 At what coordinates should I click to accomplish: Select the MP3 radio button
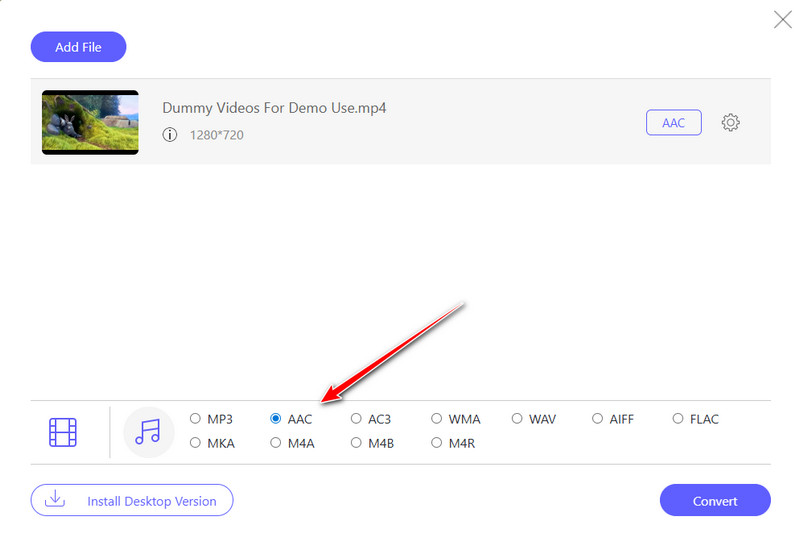[196, 419]
